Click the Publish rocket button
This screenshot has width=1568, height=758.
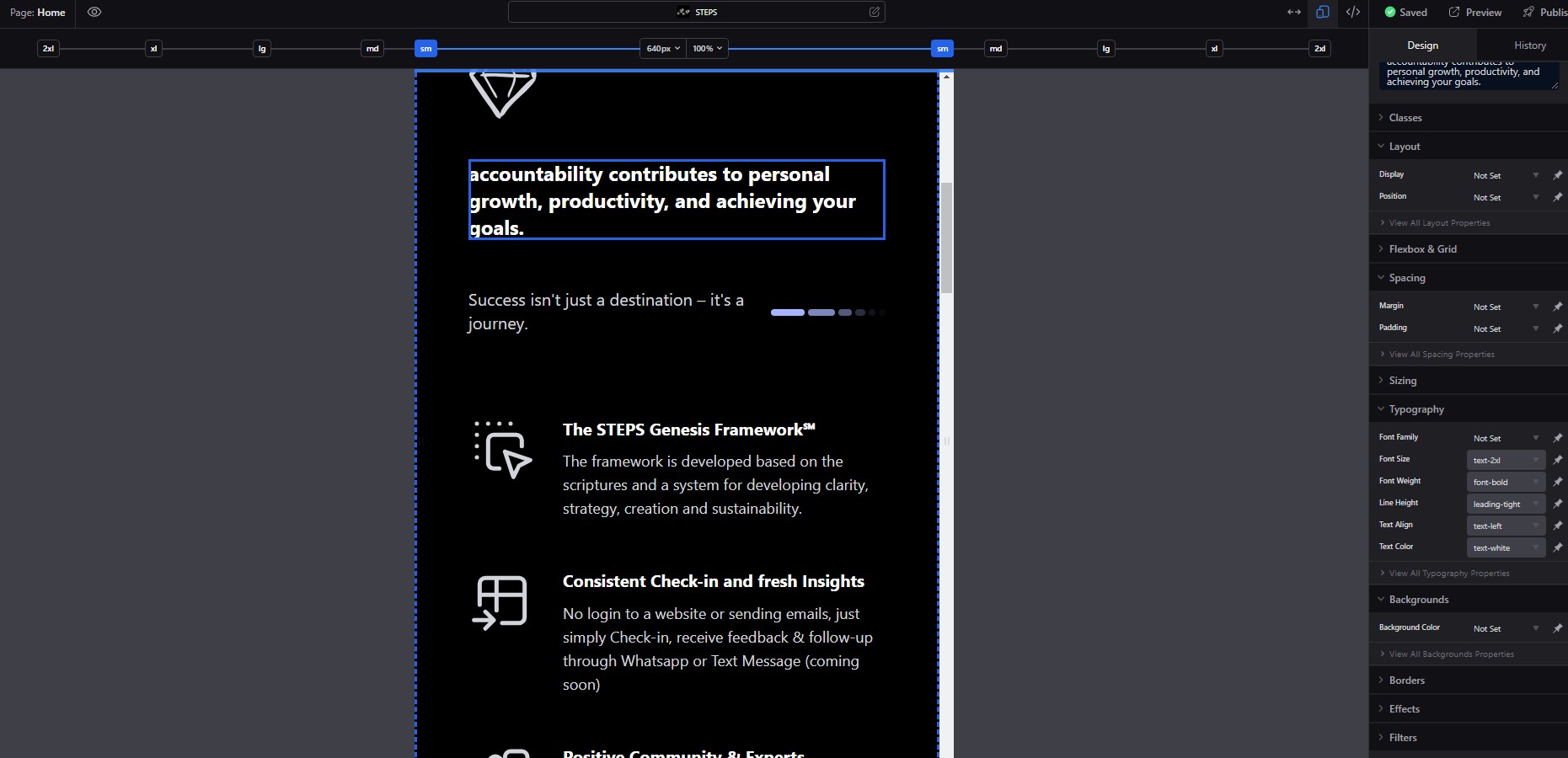coord(1546,12)
